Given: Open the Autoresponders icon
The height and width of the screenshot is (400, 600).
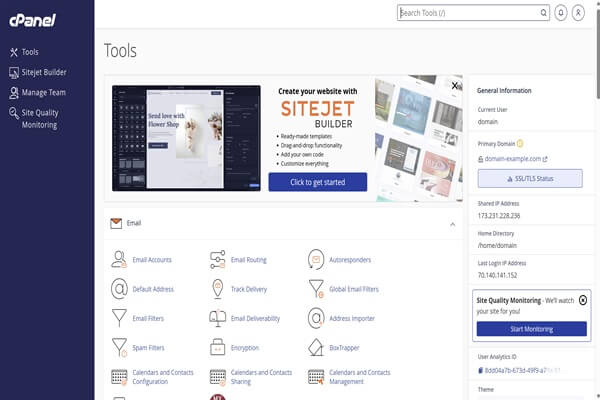Looking at the screenshot, I should tap(316, 260).
